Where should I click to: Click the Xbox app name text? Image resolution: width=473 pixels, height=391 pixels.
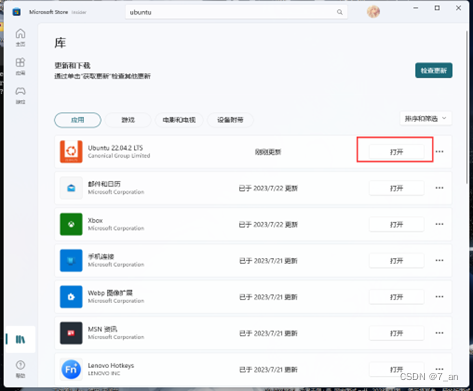pos(95,220)
